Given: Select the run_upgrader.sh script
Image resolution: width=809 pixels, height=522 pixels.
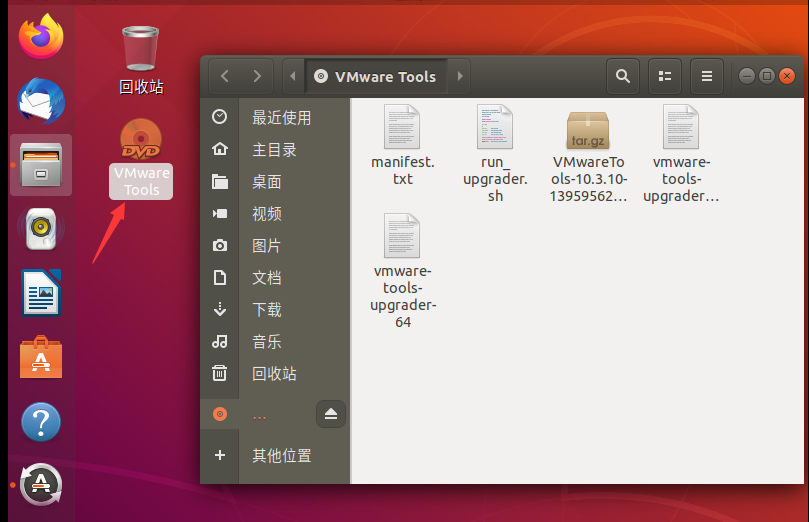Looking at the screenshot, I should (495, 154).
